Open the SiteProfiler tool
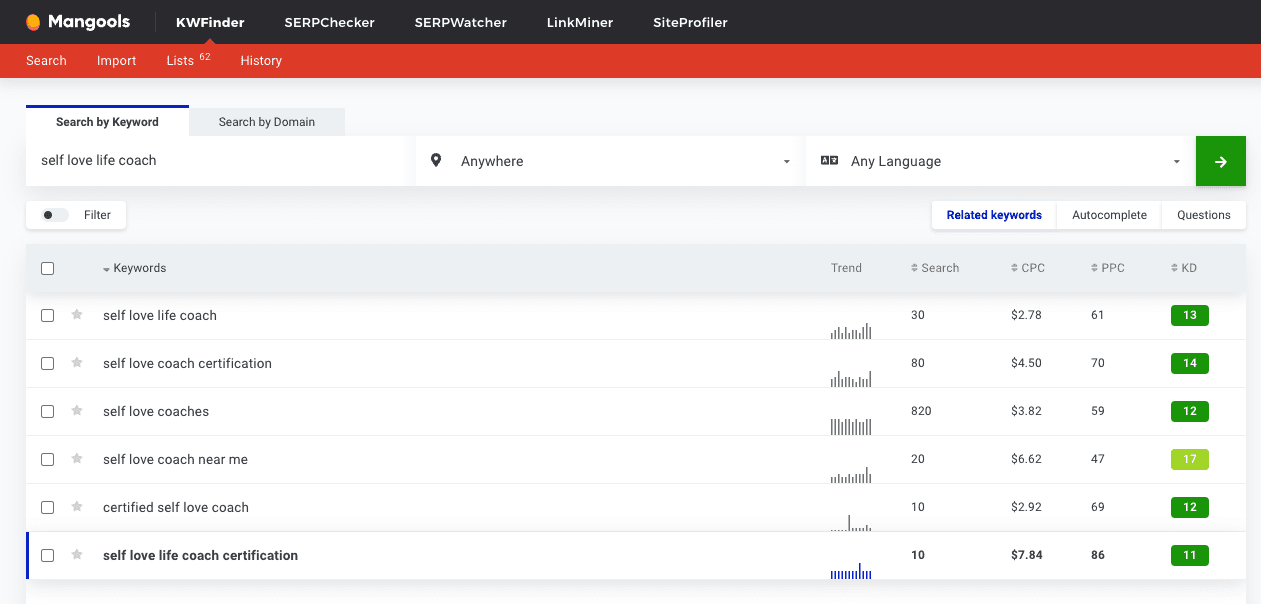The image size is (1261, 604). 690,22
